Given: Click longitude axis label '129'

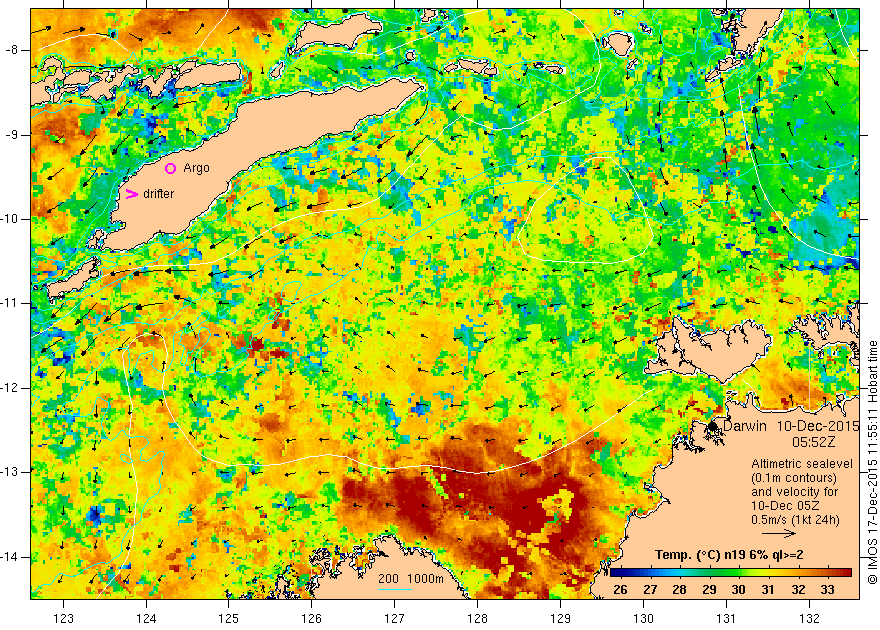Looking at the screenshot, I should [560, 618].
